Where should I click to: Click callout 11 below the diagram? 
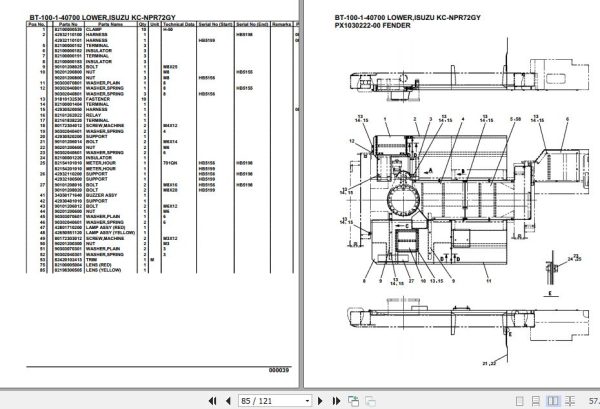click(489, 281)
